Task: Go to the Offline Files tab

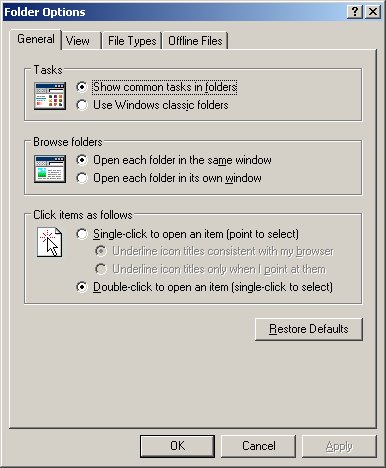Action: (195, 41)
